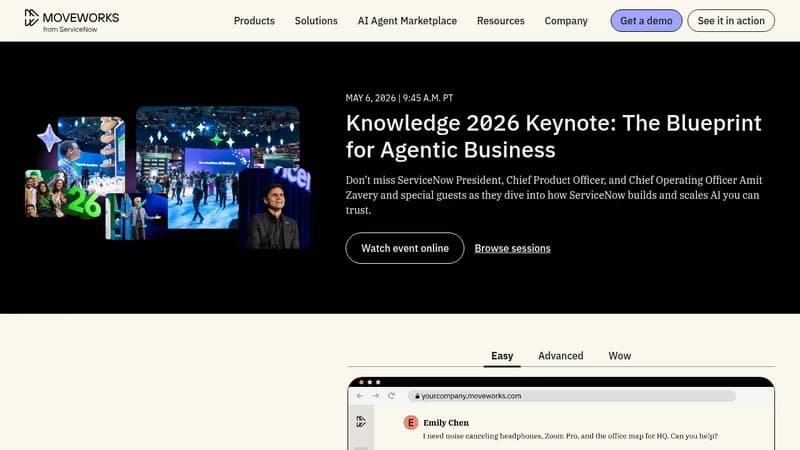The width and height of the screenshot is (800, 450).
Task: Click the 'MAY 6, 2026 | 9:45 A.M. PT' date text
Action: pos(399,98)
